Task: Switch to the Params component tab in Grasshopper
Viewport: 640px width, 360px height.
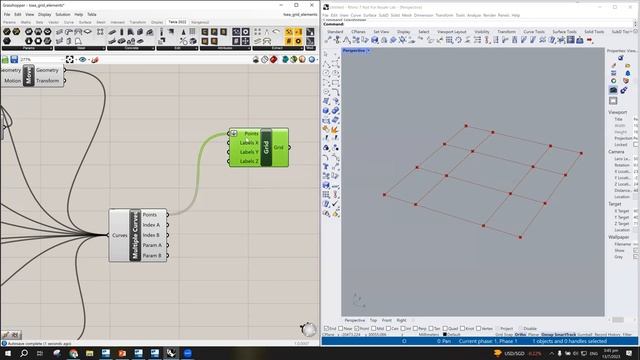Action: point(9,22)
